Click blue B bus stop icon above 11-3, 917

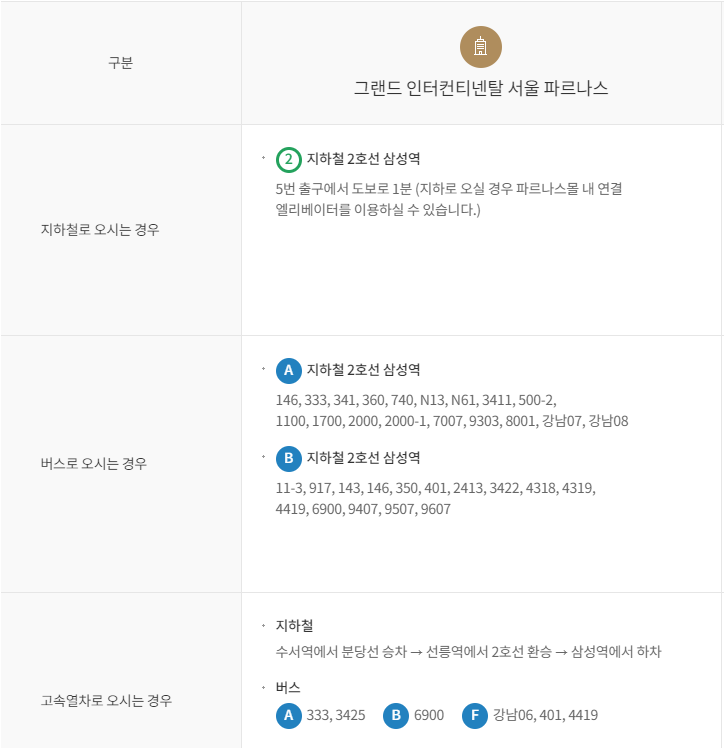289,459
